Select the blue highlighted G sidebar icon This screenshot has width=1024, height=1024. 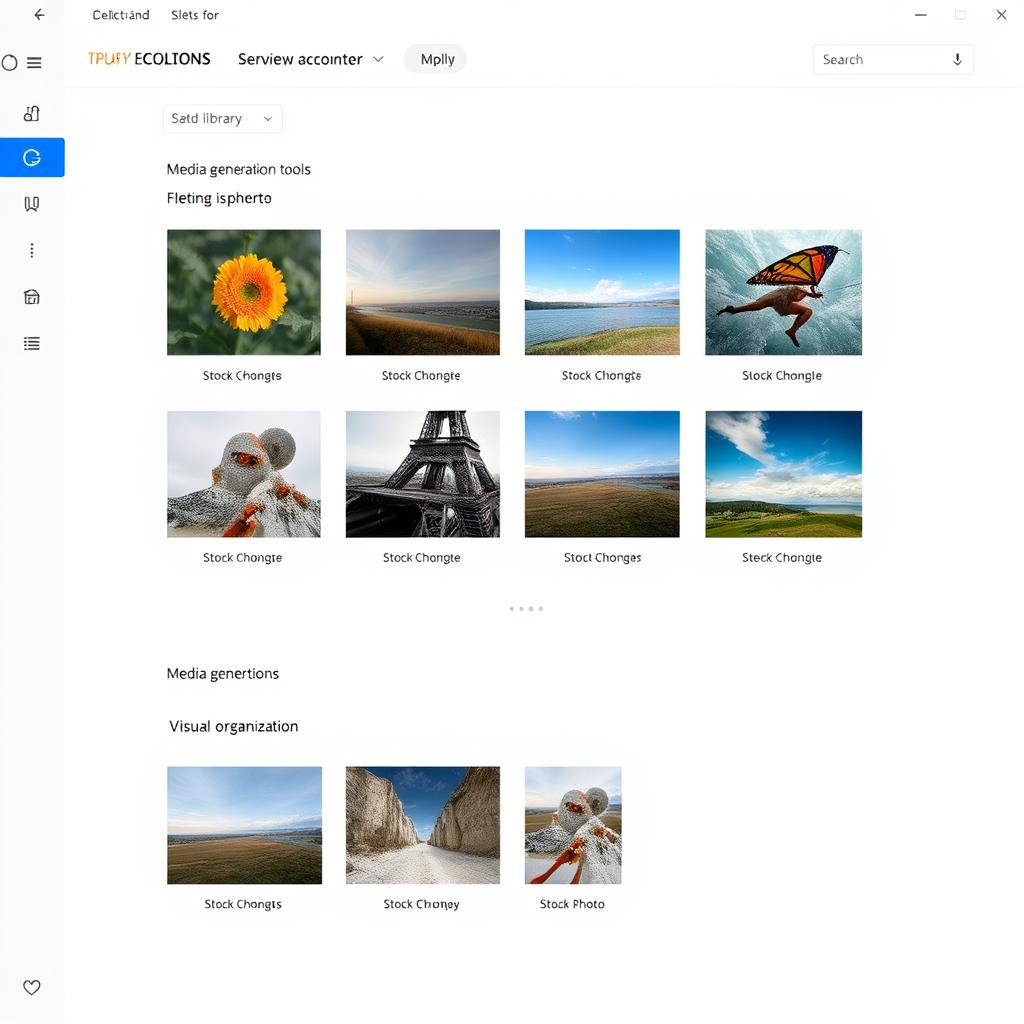[x=31, y=157]
